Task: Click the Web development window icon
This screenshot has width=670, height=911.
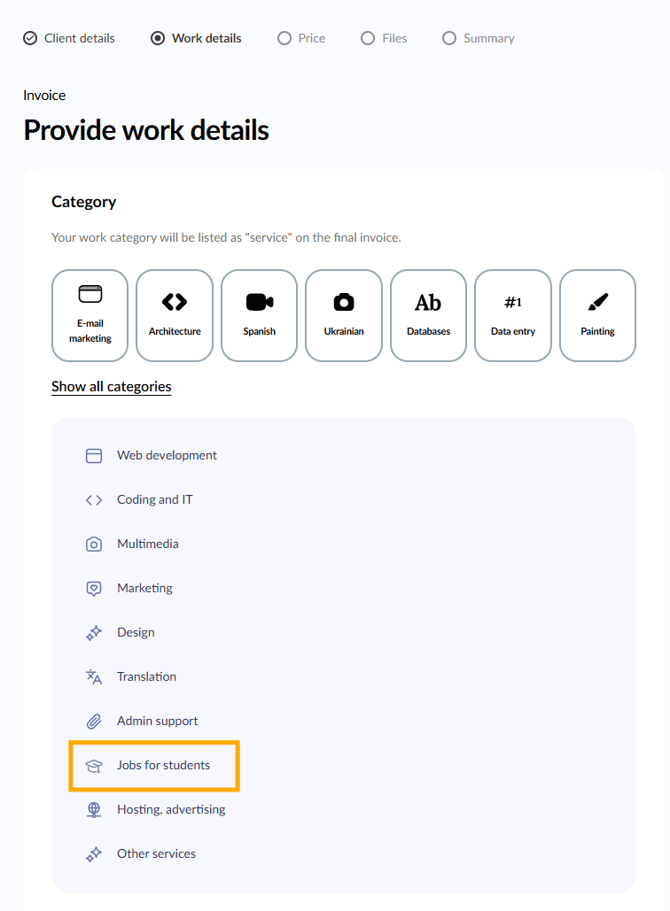Action: point(94,456)
